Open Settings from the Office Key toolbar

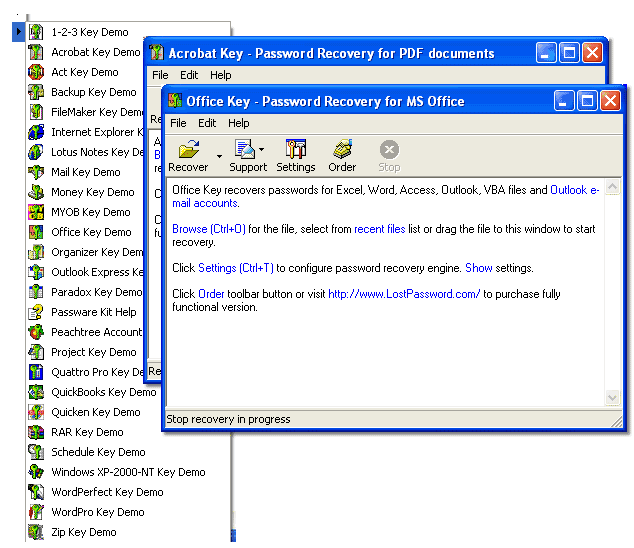[x=296, y=156]
